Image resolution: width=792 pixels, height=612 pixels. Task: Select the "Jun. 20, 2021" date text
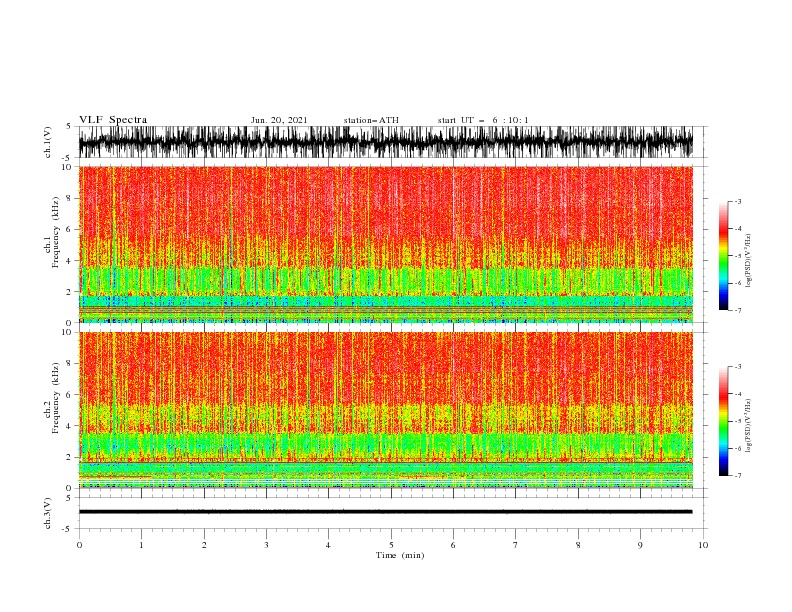[x=279, y=120]
